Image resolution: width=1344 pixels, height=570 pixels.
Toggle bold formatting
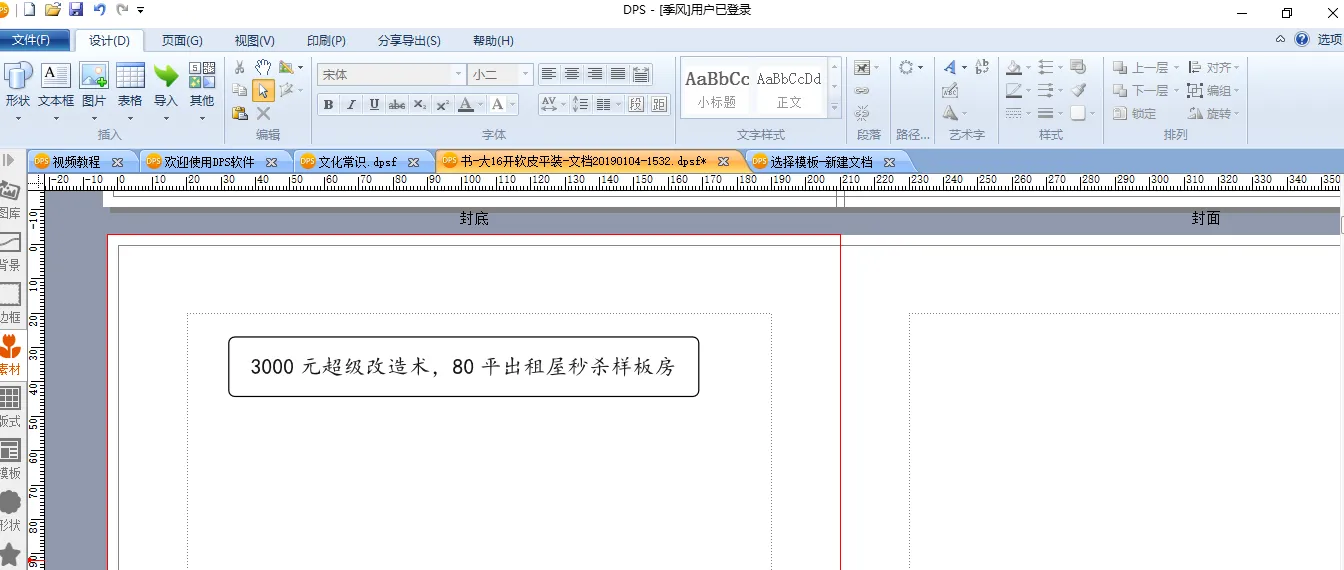click(x=328, y=104)
